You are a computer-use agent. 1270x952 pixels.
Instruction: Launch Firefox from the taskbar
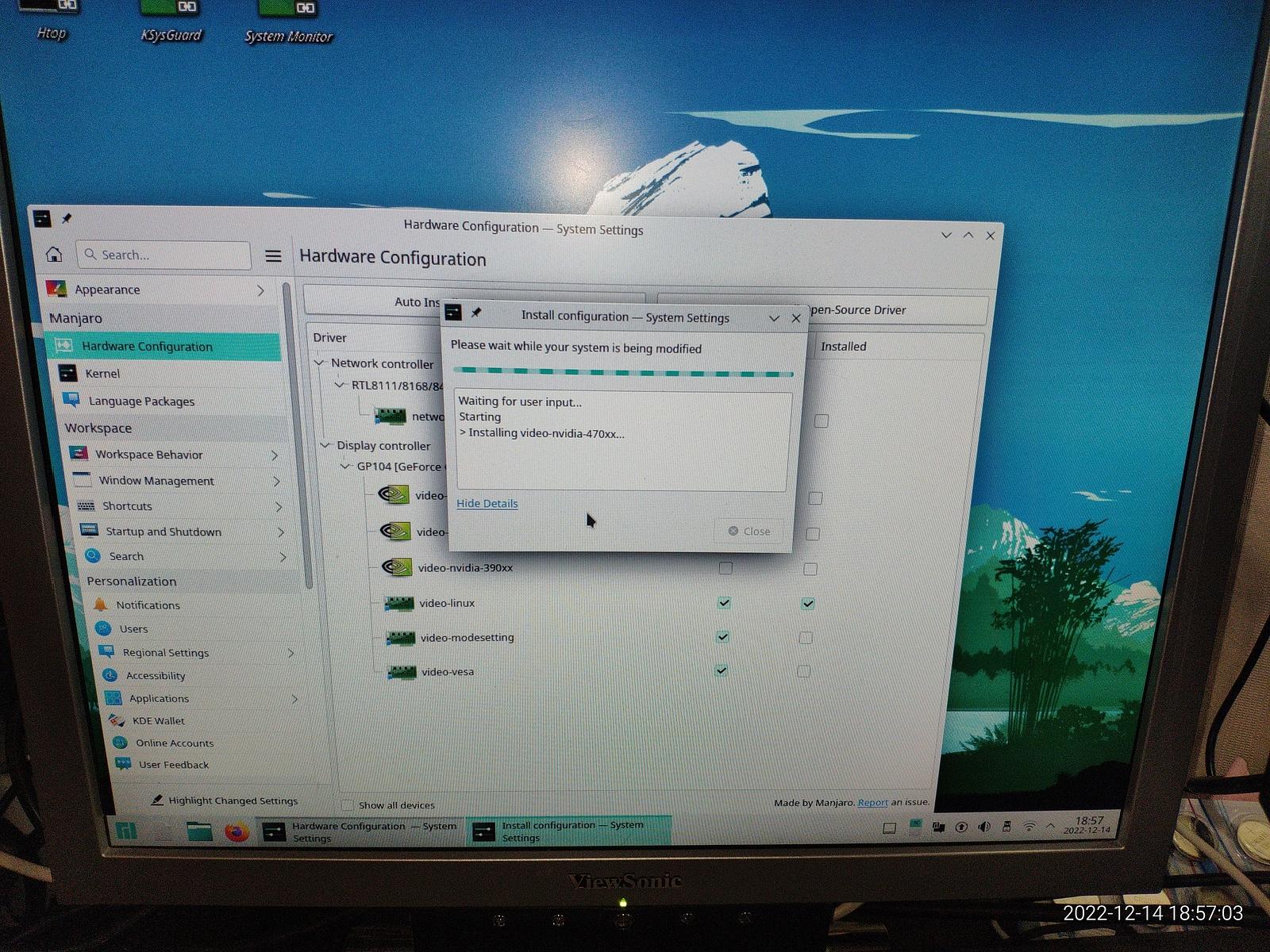[237, 831]
